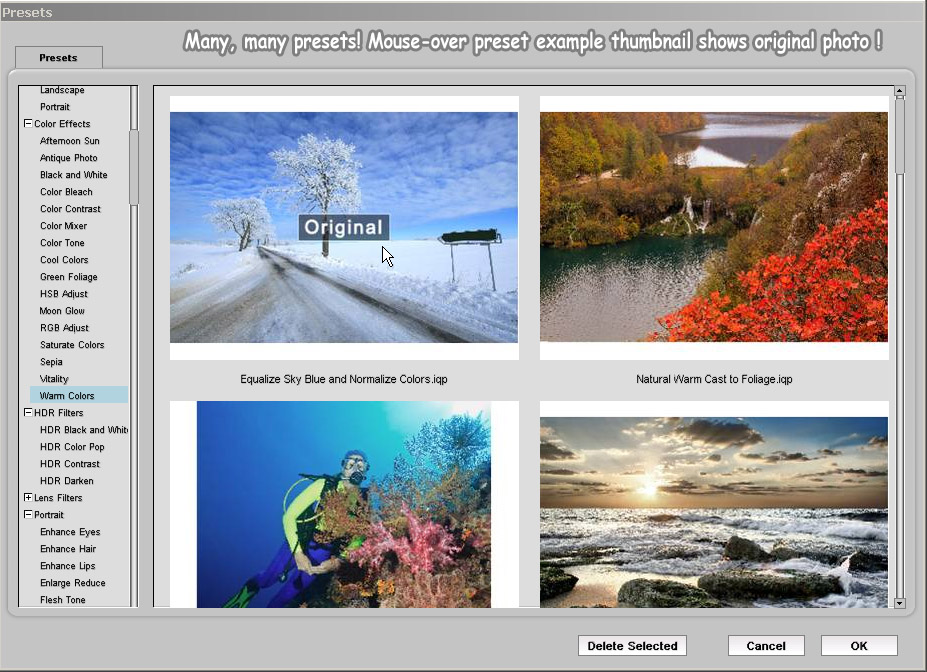Click the Delete Selected button
This screenshot has height=672, width=927.
tap(632, 646)
